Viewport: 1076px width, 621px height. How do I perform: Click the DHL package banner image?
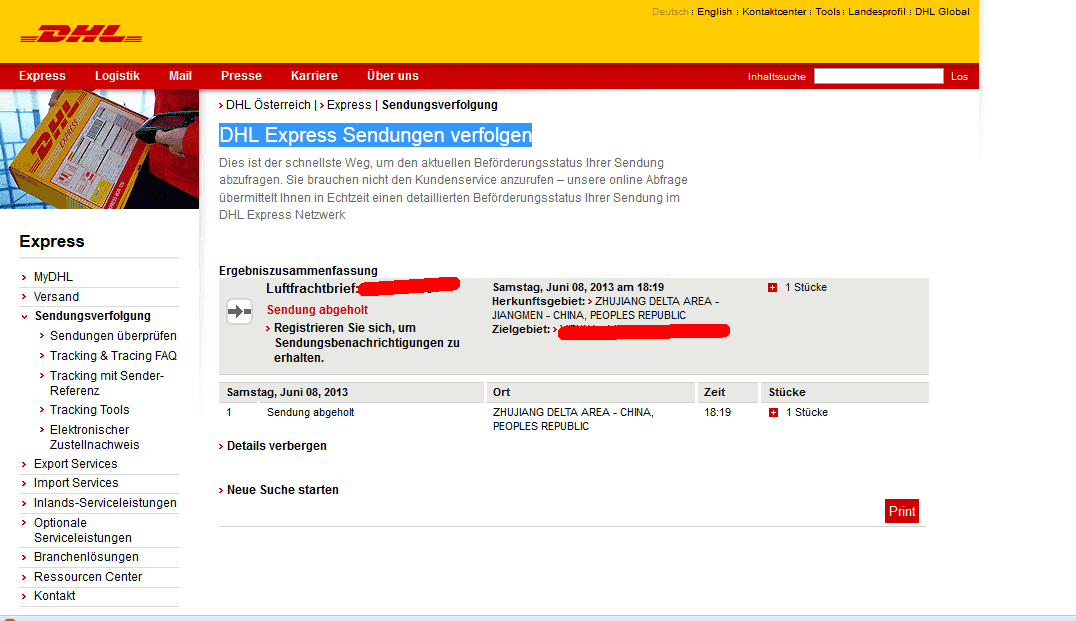point(100,149)
